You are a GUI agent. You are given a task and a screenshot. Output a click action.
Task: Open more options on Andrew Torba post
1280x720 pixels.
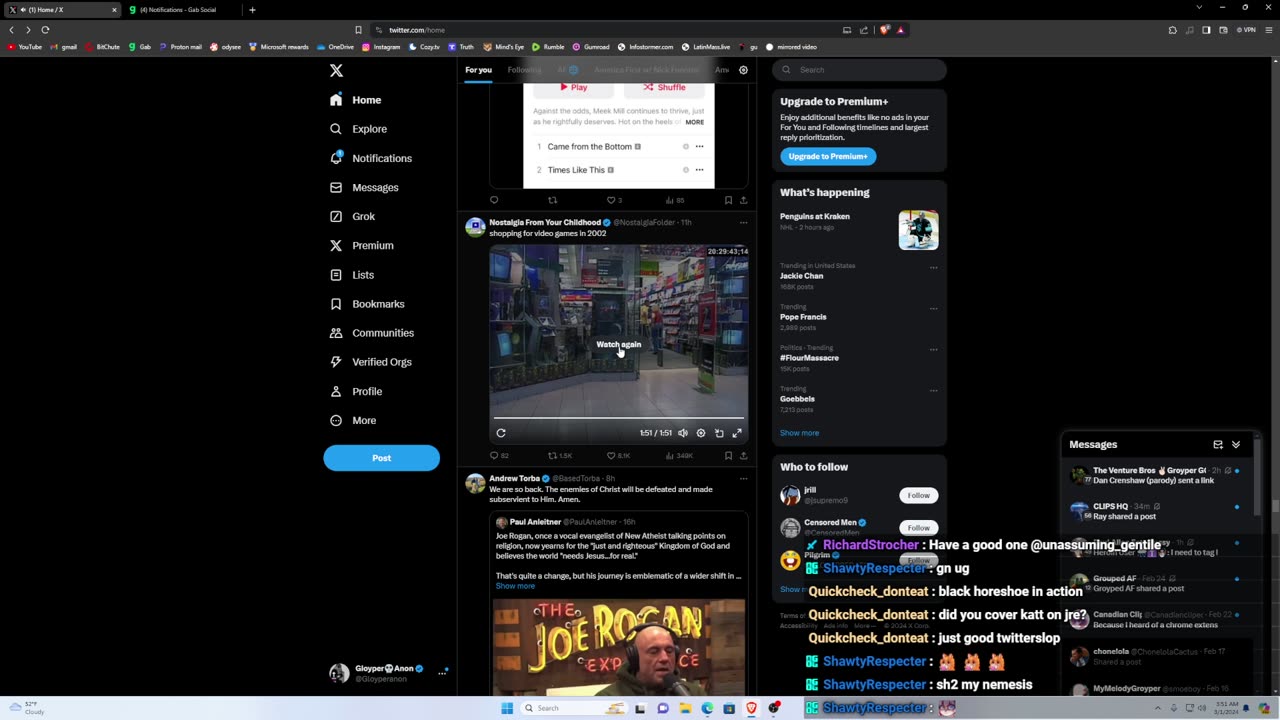click(743, 478)
